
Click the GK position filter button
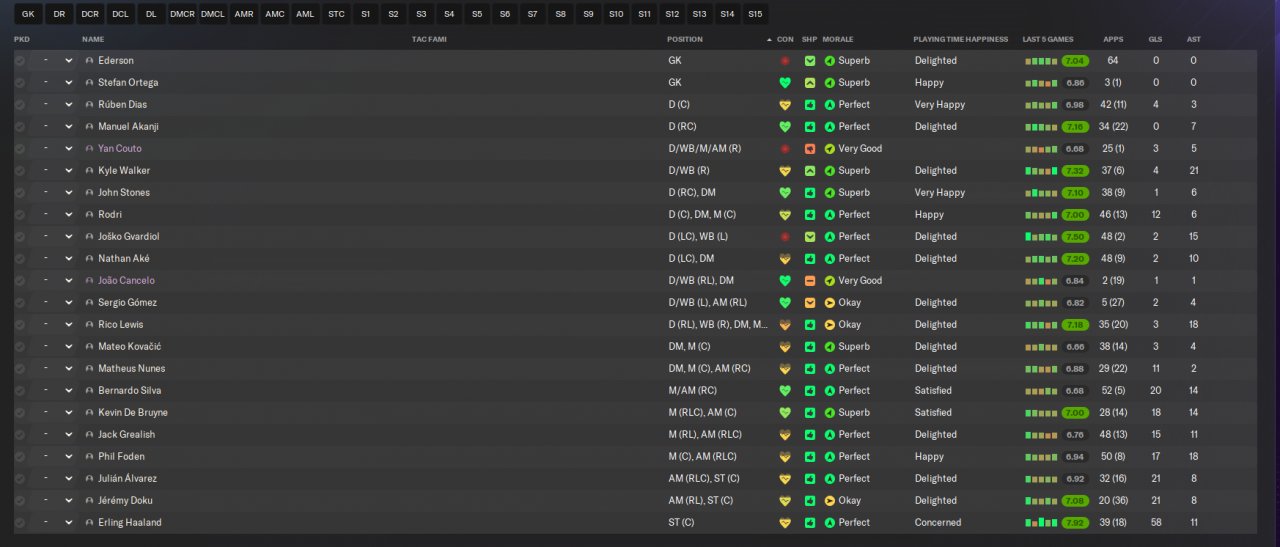[x=28, y=14]
